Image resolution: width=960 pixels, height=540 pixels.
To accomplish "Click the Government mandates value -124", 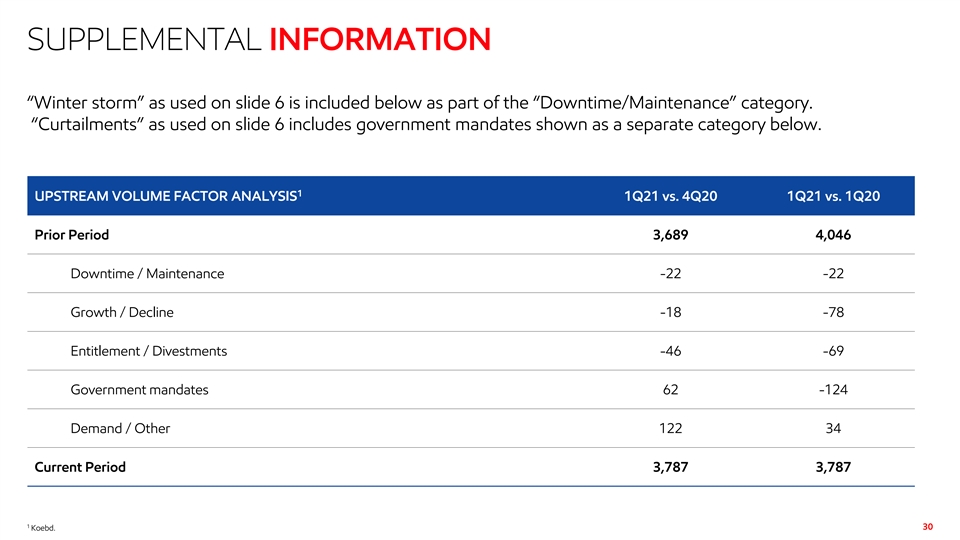I will [x=834, y=390].
